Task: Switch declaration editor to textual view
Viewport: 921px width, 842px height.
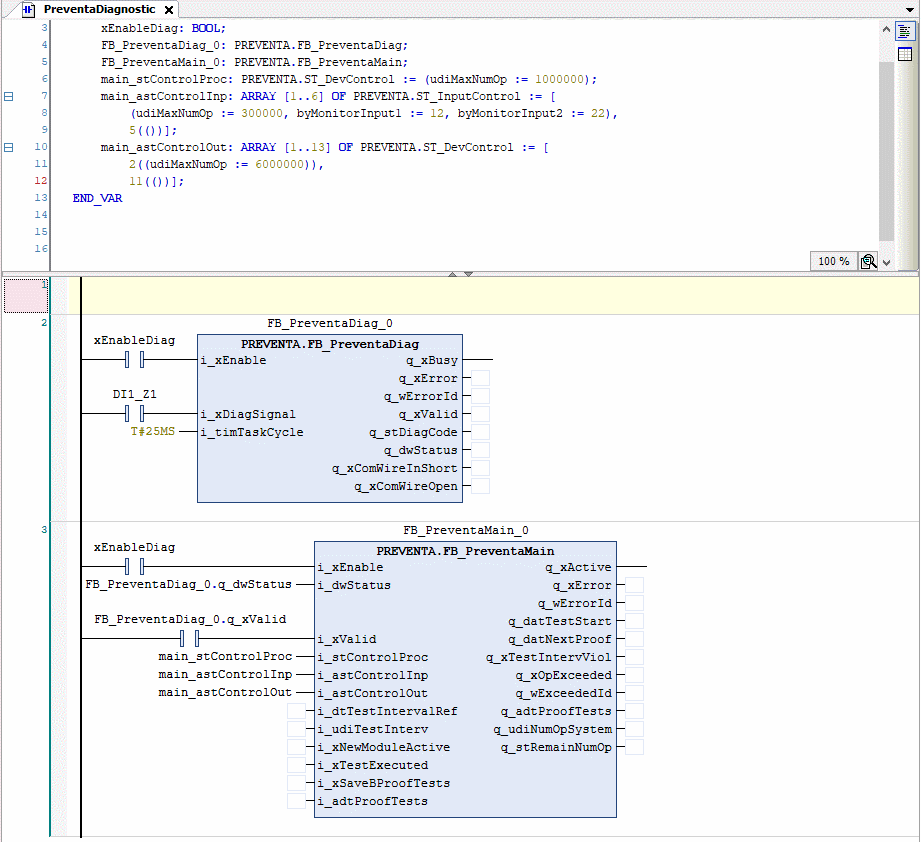Action: click(x=904, y=32)
